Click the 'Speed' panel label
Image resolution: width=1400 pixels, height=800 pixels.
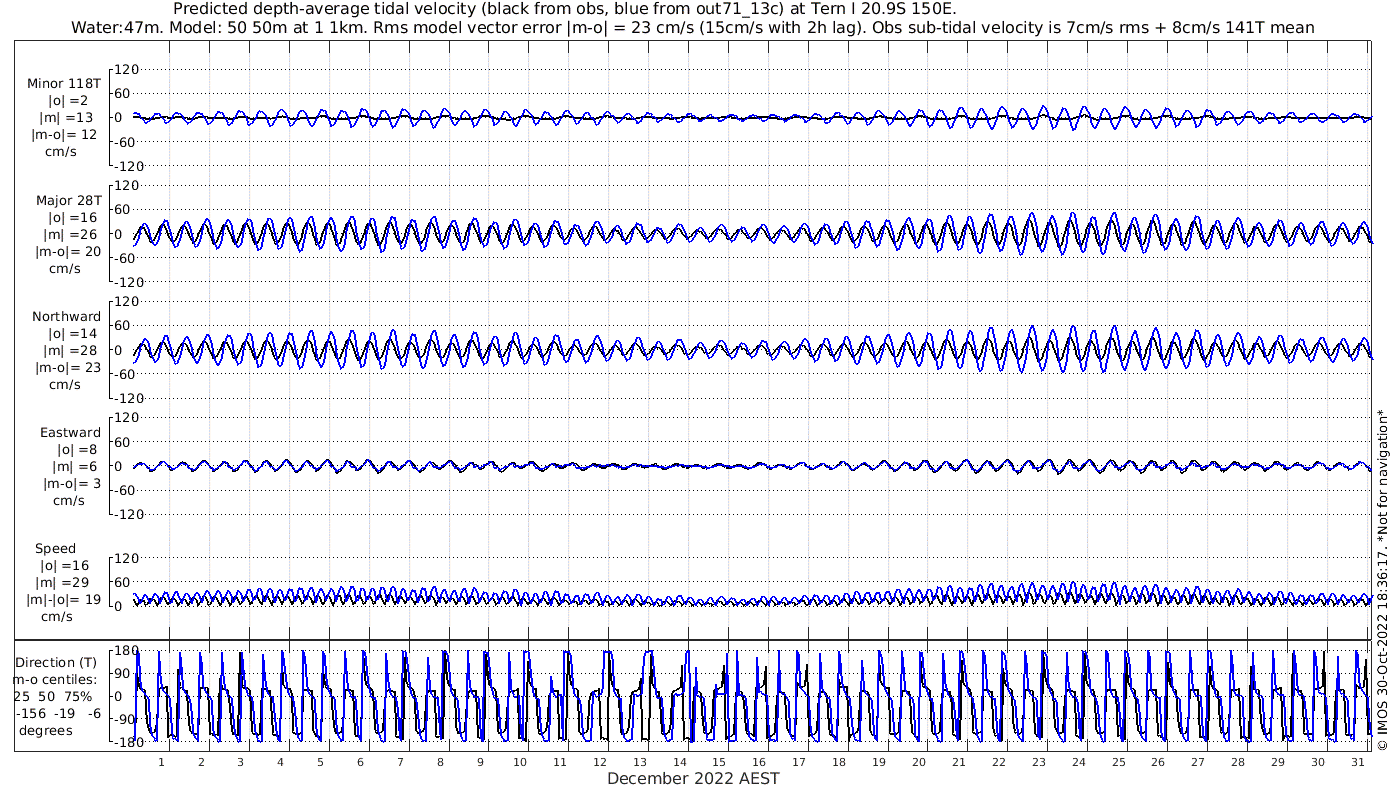(x=55, y=549)
